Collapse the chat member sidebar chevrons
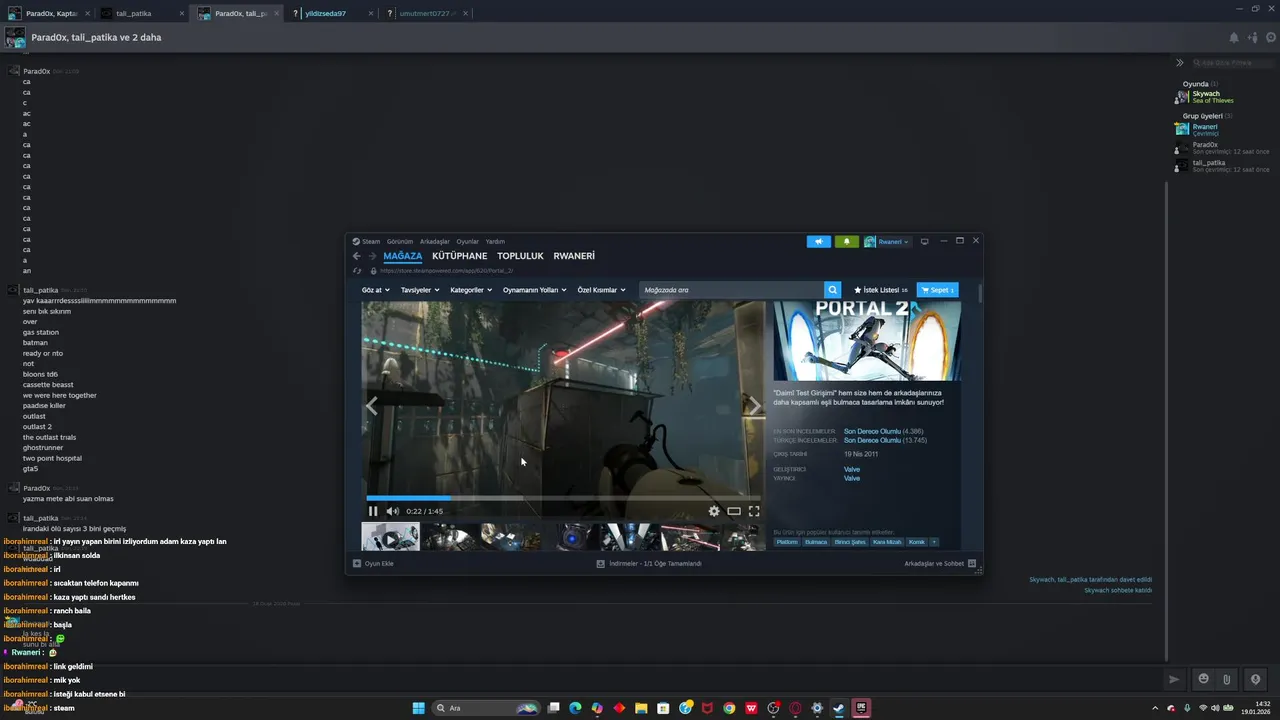Viewport: 1280px width, 720px height. (1180, 62)
